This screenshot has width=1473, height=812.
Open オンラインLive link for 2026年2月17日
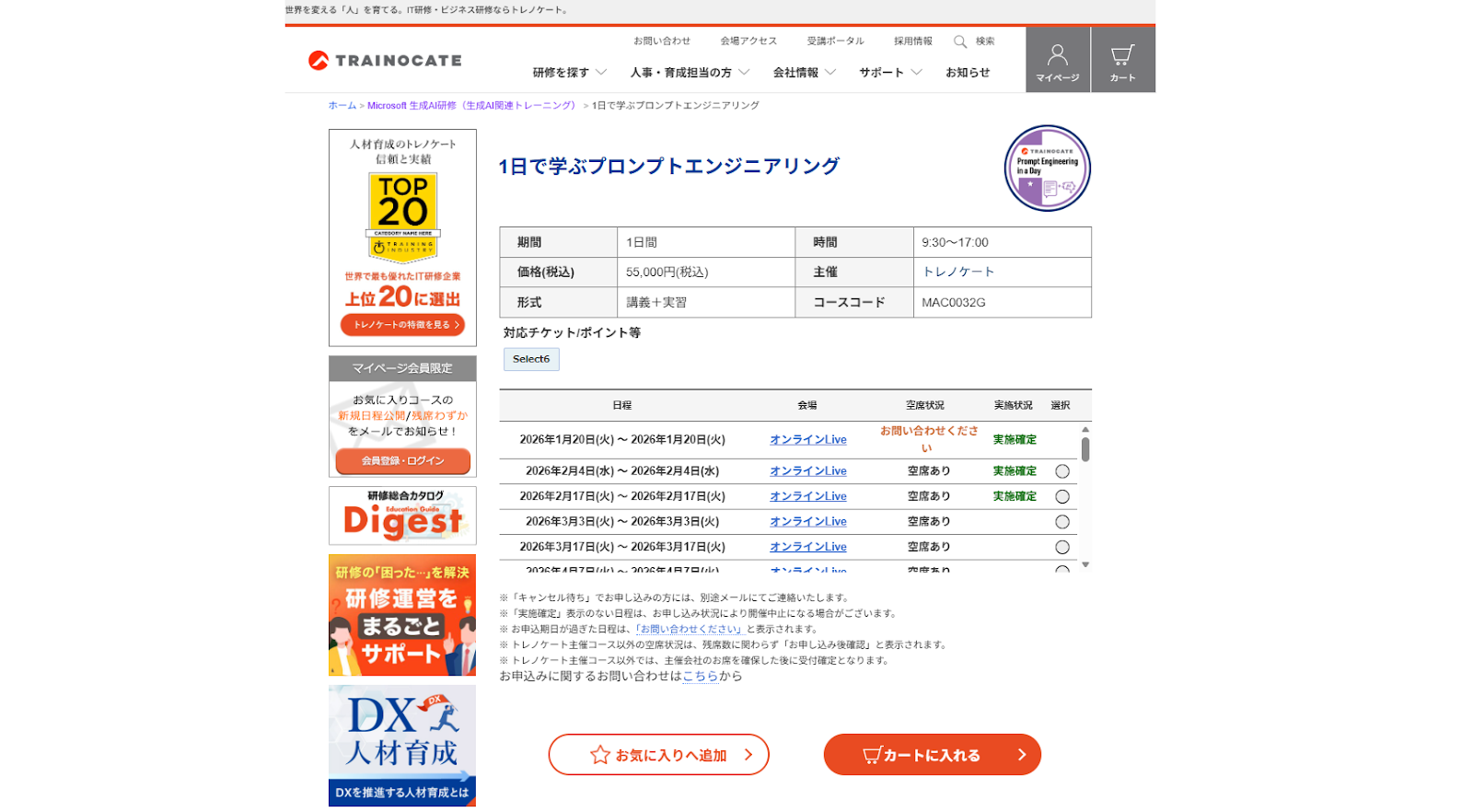808,496
